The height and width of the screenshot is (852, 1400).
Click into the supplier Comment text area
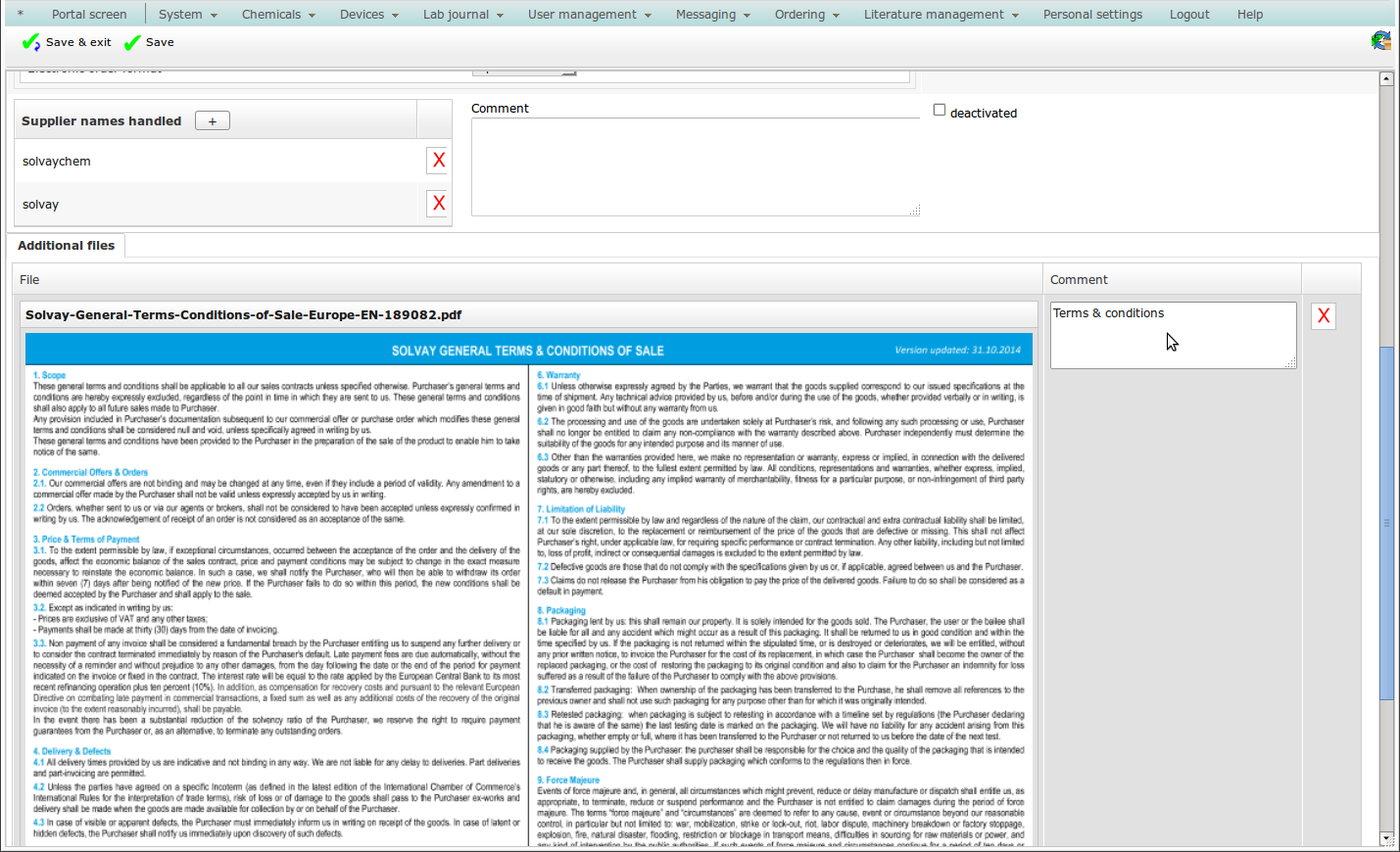point(695,166)
